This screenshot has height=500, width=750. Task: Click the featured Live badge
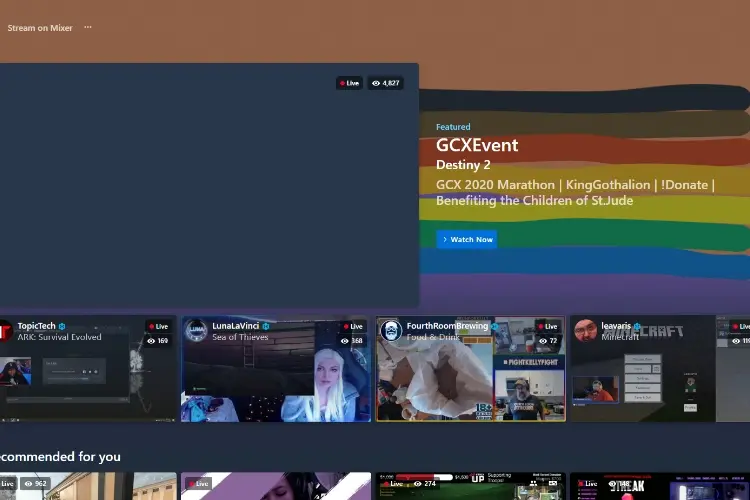click(x=349, y=83)
